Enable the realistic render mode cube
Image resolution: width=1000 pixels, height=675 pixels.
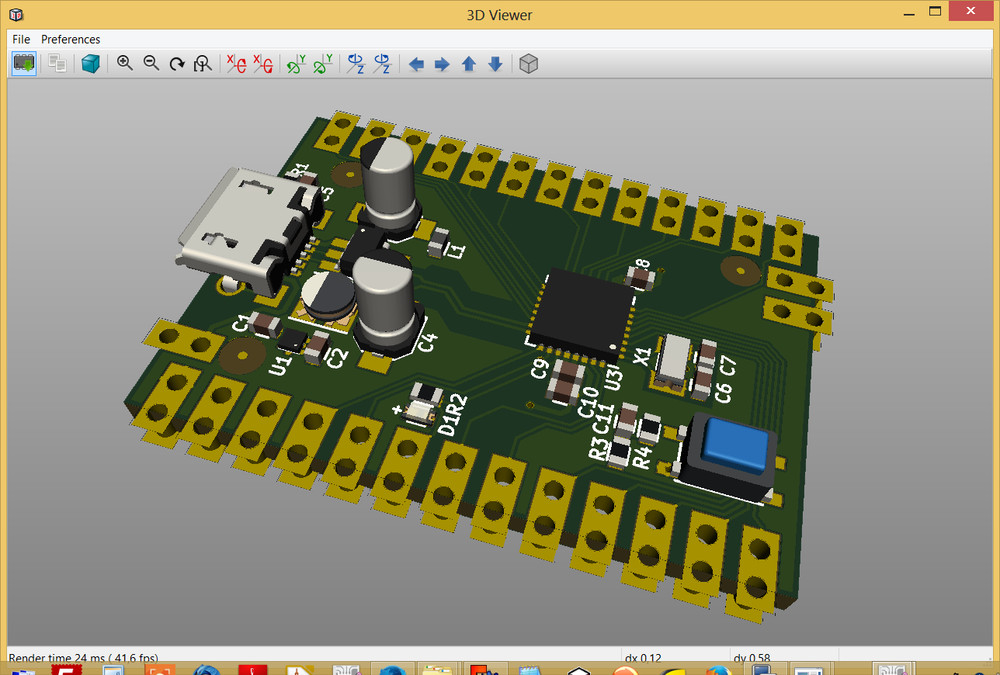(90, 63)
